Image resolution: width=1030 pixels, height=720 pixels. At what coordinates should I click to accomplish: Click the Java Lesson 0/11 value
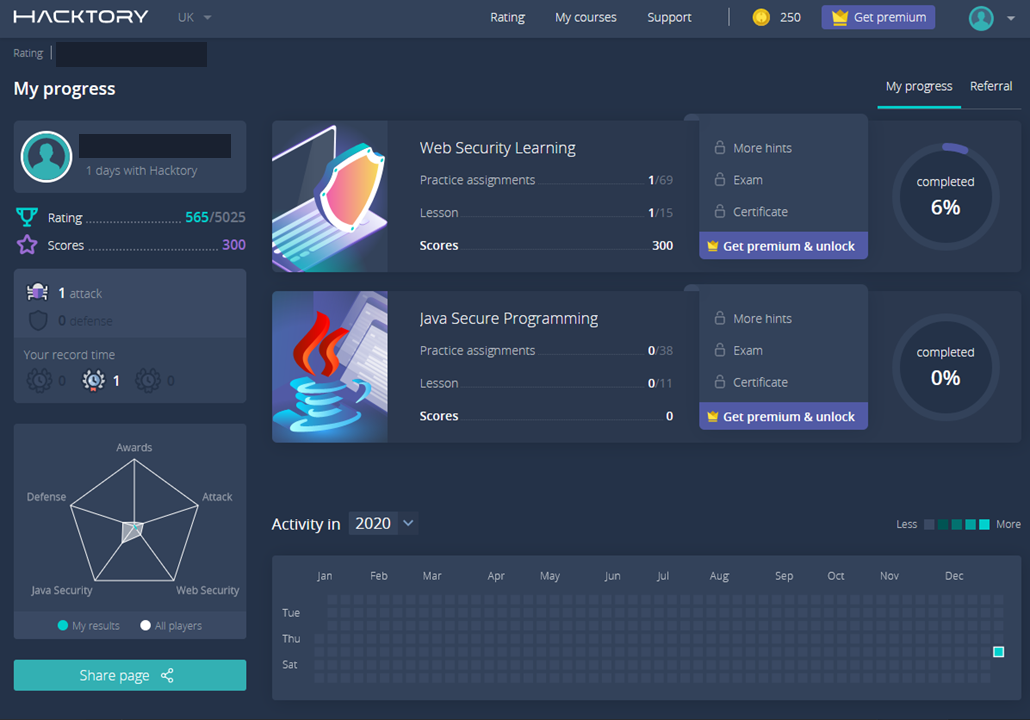pos(660,383)
